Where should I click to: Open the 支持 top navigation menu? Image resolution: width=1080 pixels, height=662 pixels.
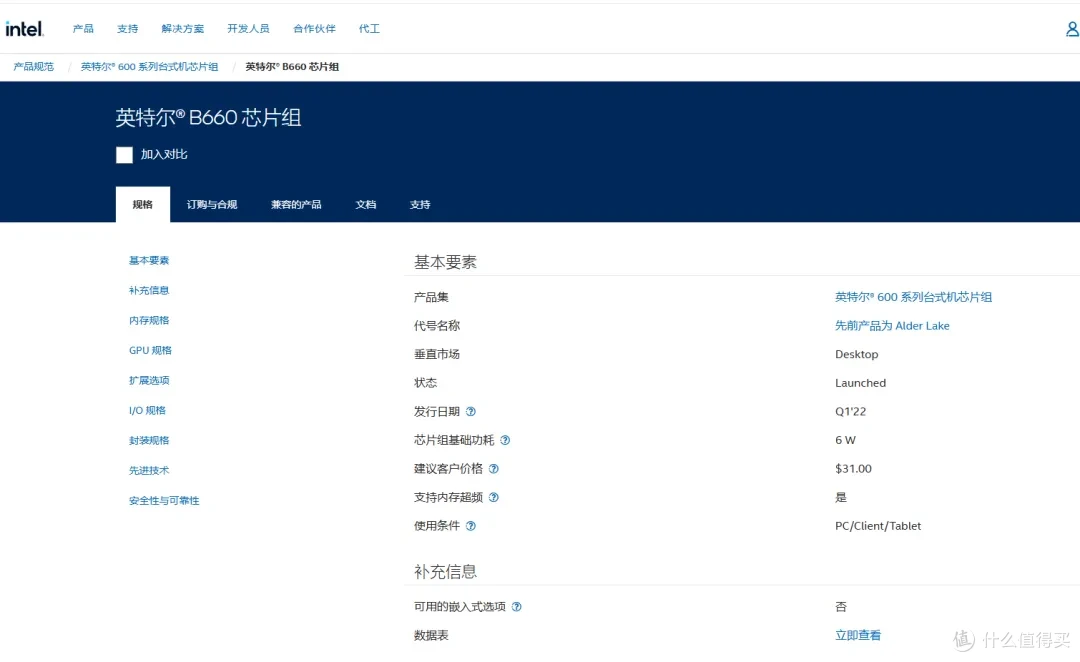click(x=127, y=28)
